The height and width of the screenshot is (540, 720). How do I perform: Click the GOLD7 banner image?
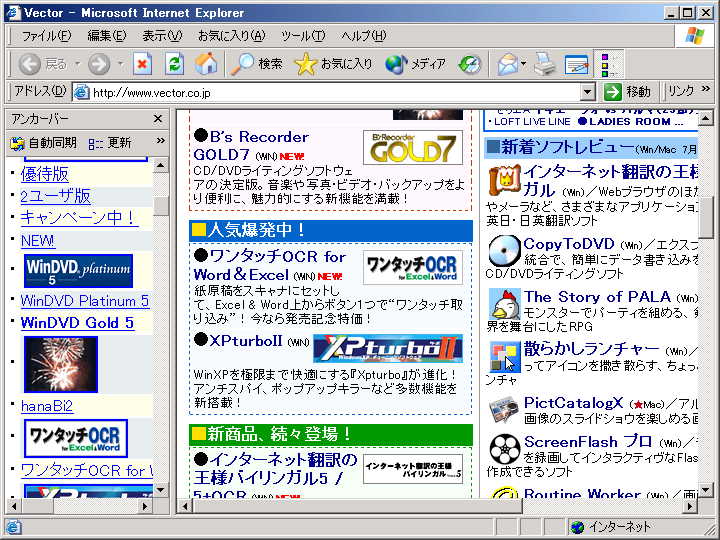pyautogui.click(x=413, y=147)
